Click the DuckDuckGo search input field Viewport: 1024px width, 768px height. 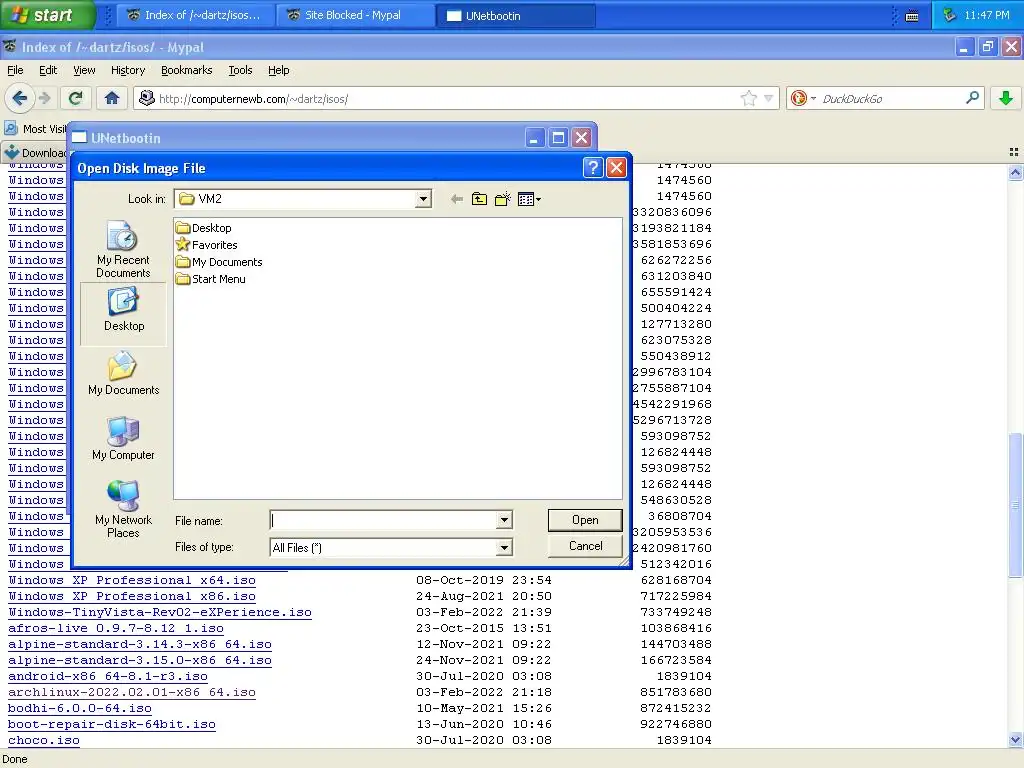pos(891,99)
